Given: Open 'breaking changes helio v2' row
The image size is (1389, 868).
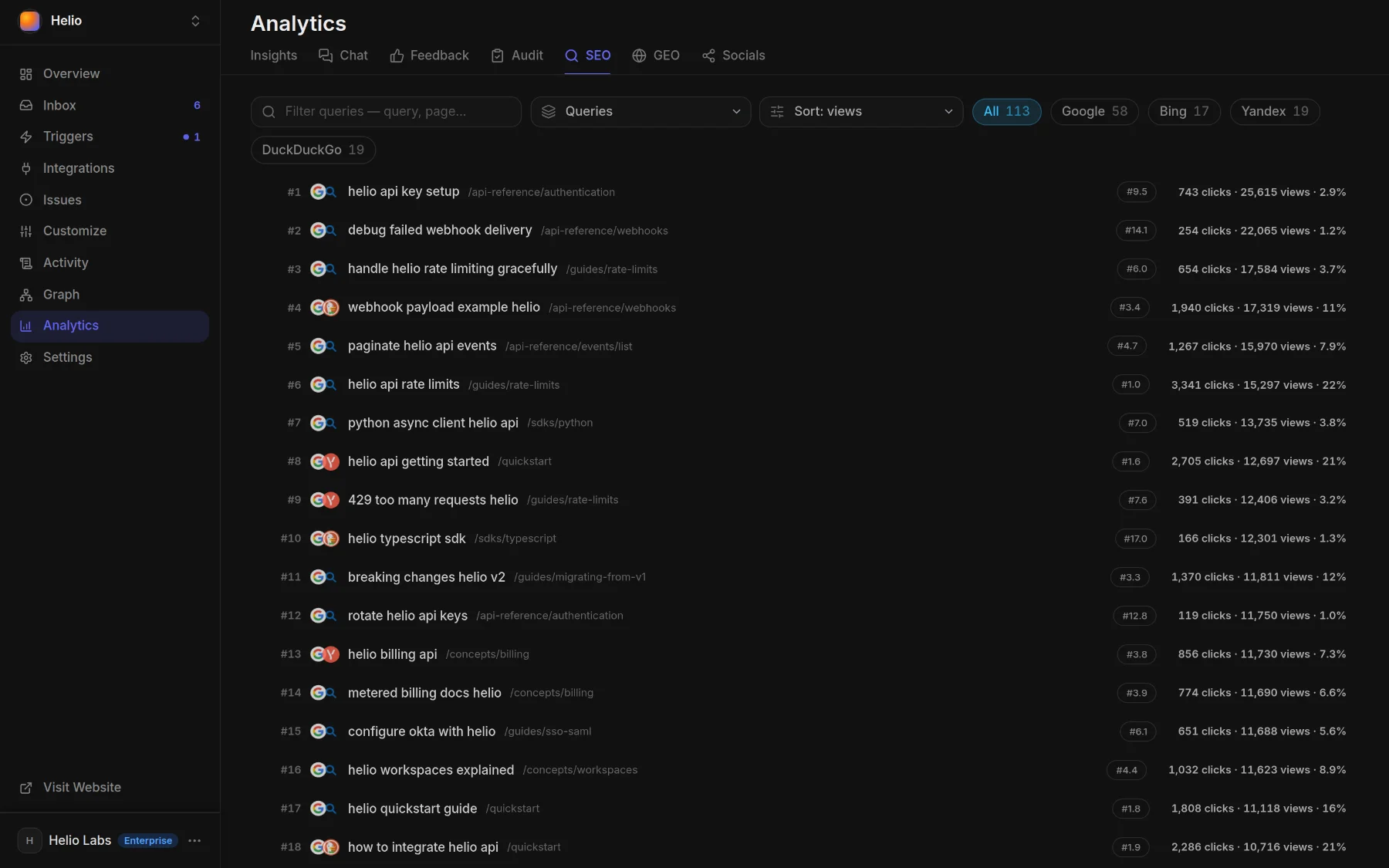Looking at the screenshot, I should 799,577.
